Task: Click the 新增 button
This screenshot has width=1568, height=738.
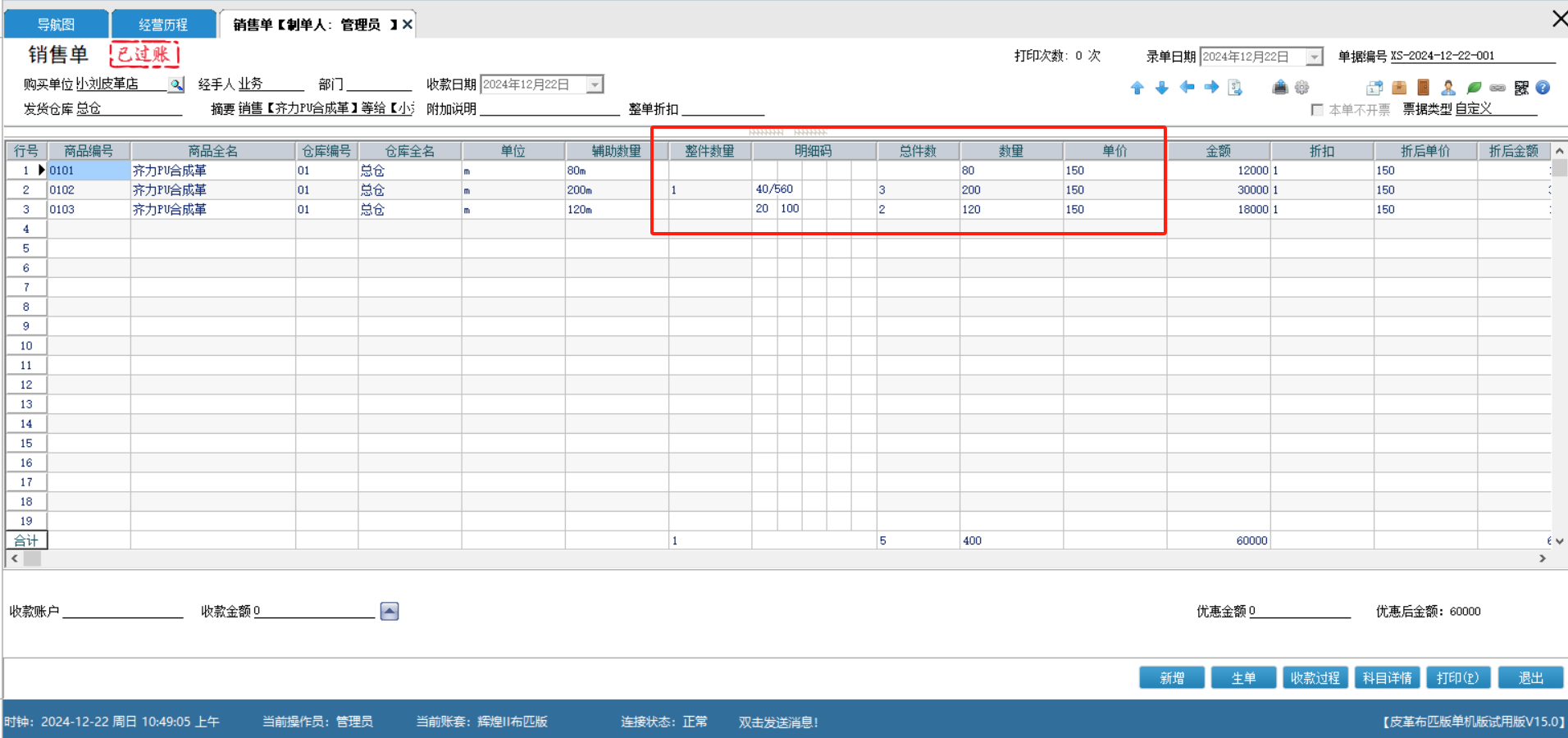Action: [1171, 678]
